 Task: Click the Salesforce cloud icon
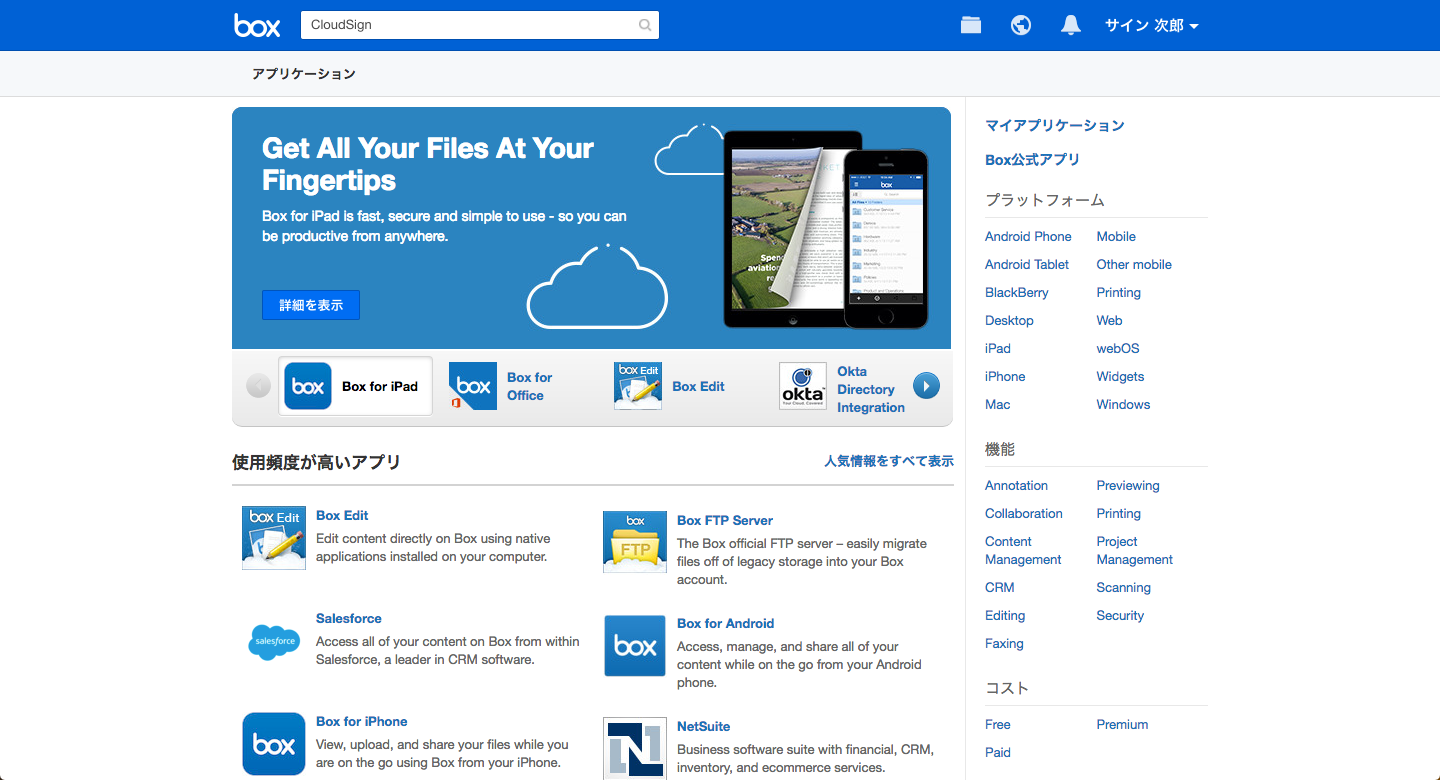point(273,641)
